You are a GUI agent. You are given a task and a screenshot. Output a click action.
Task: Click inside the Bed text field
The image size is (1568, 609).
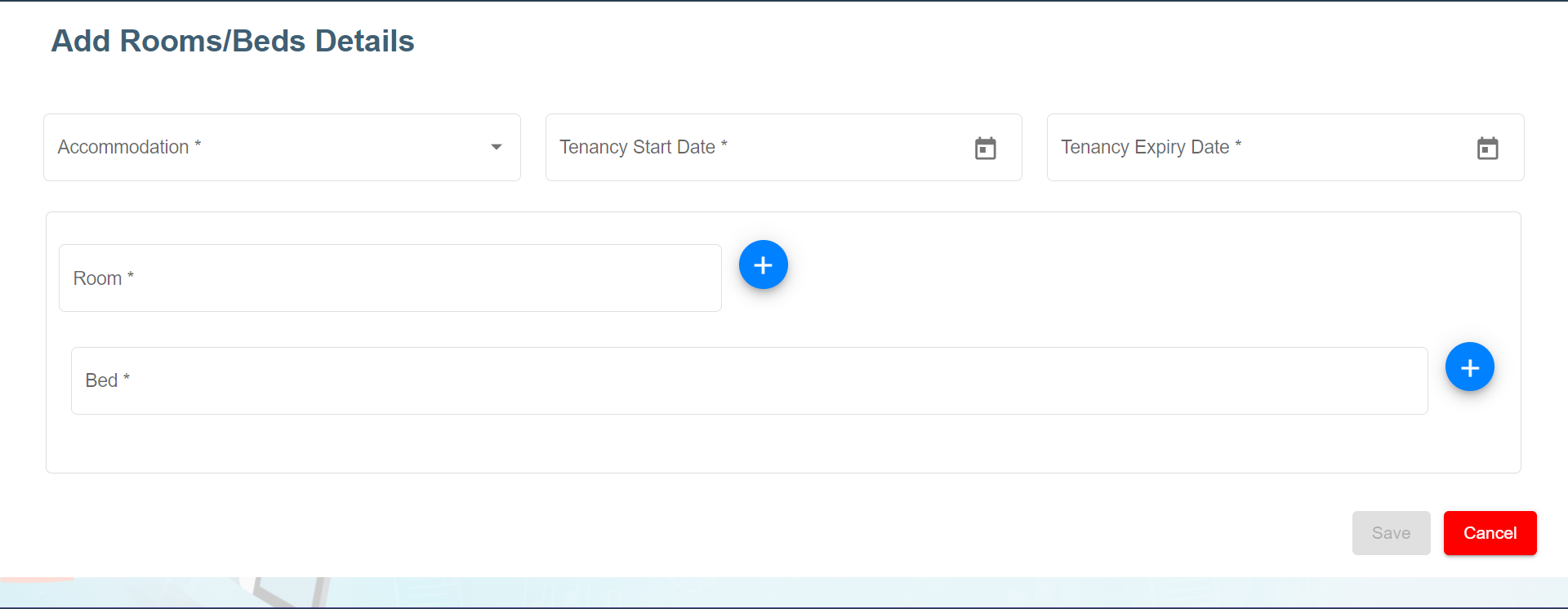coord(751,381)
